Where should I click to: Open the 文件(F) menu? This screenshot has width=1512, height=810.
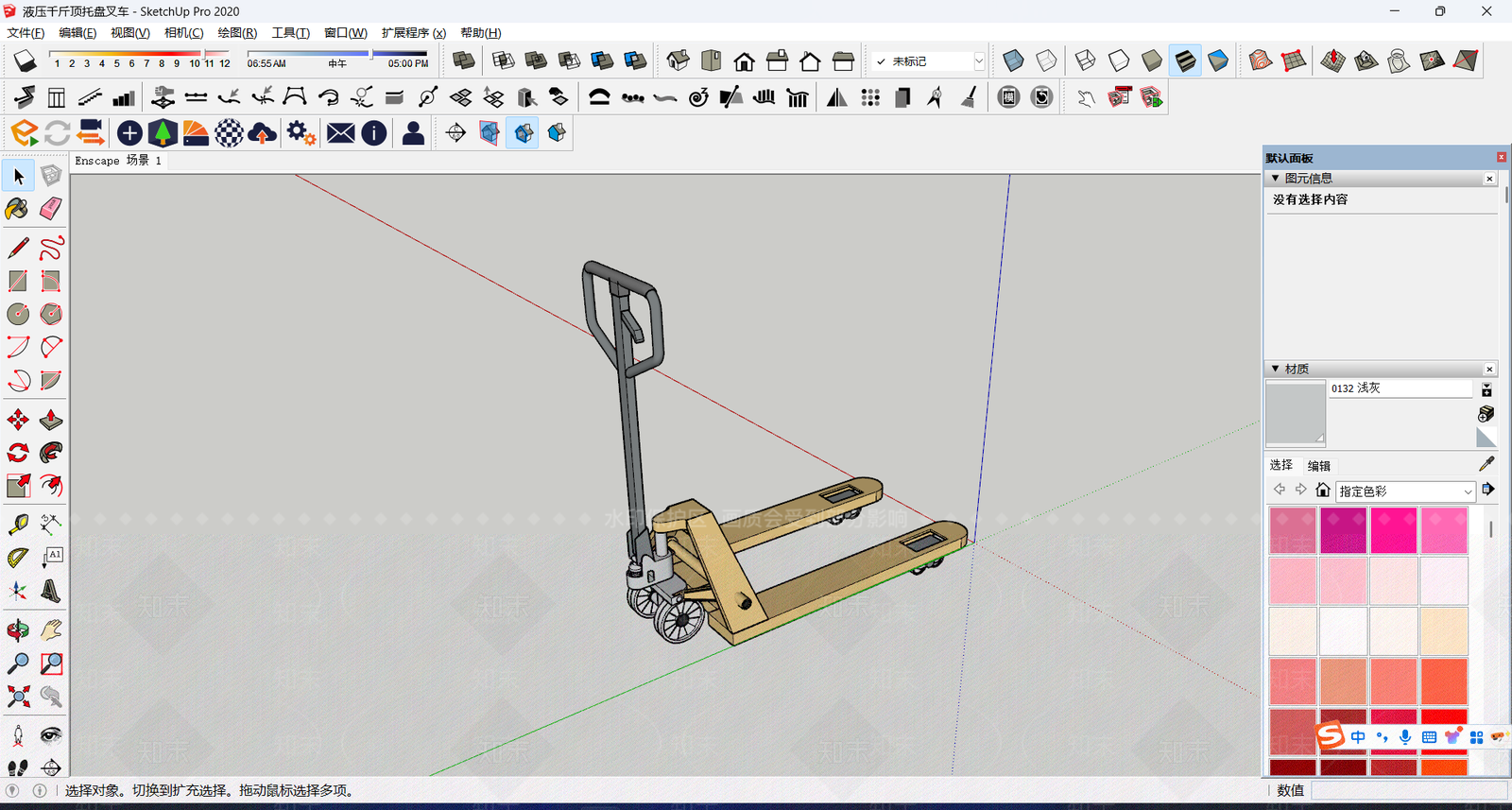point(26,33)
